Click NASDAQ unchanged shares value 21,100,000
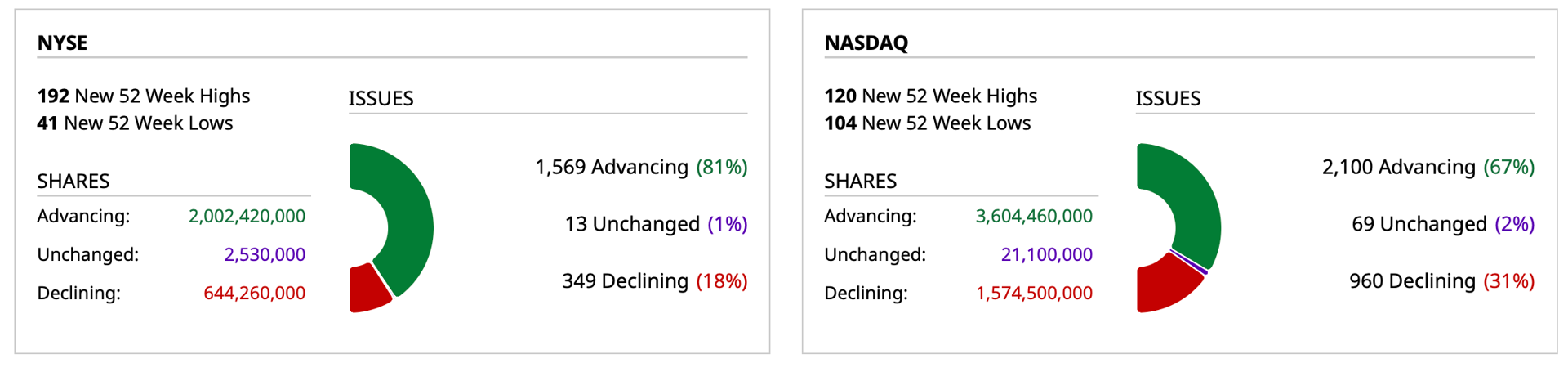 coord(1047,254)
